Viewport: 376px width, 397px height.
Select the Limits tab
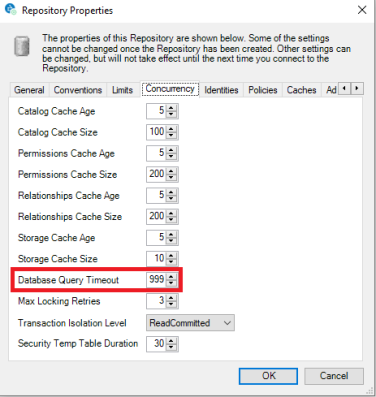tap(122, 90)
